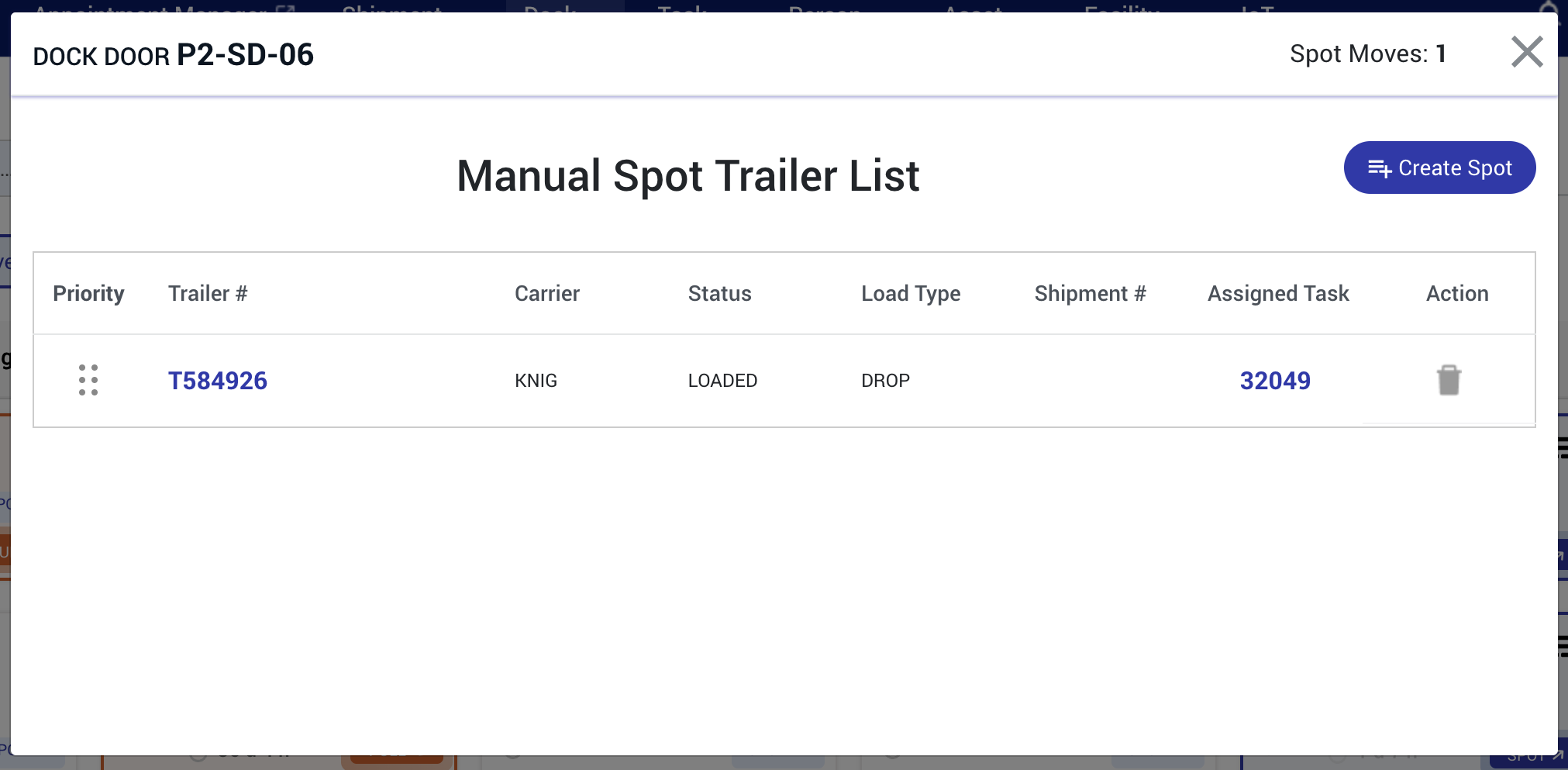Delete the T584926 spot using the trash icon

(x=1449, y=380)
